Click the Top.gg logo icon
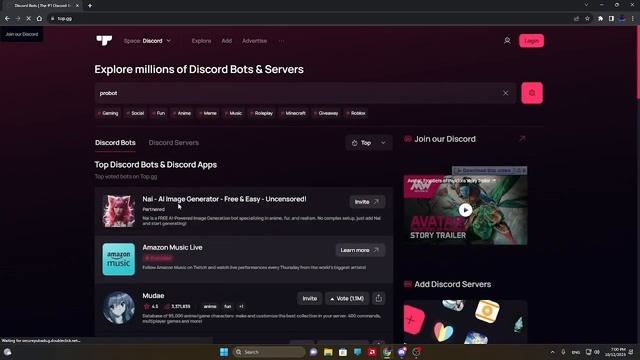 tap(104, 40)
